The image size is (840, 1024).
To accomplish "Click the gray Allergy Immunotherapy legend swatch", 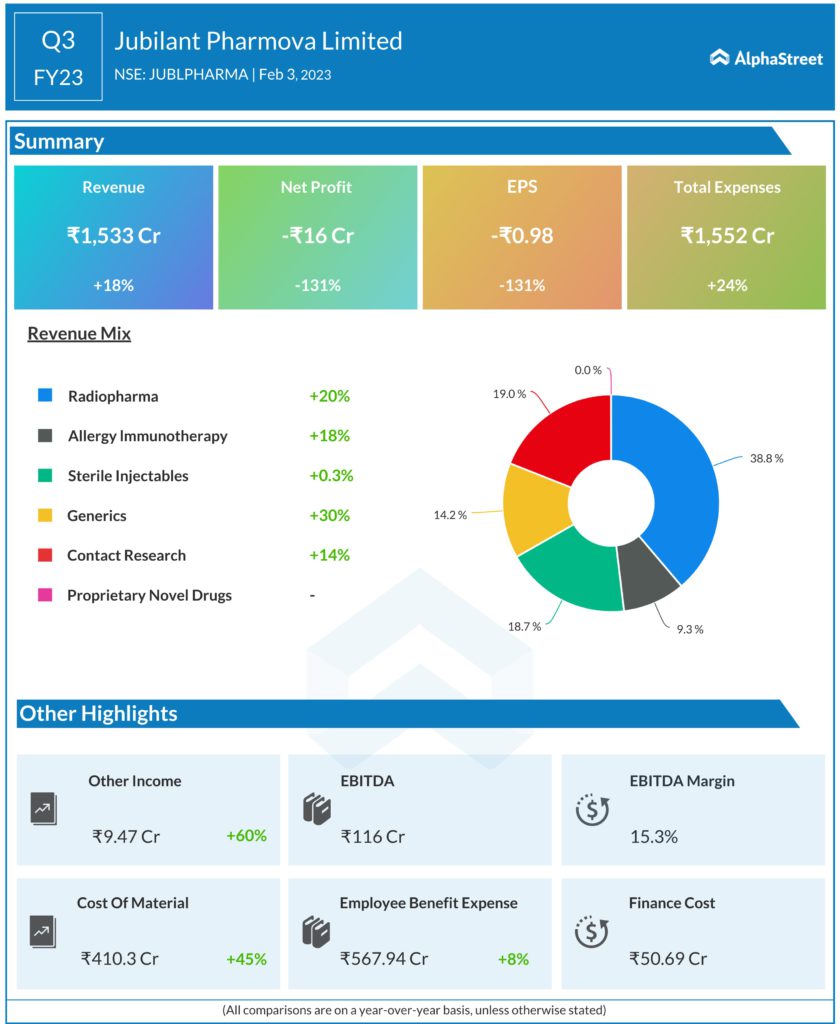I will 44,436.
